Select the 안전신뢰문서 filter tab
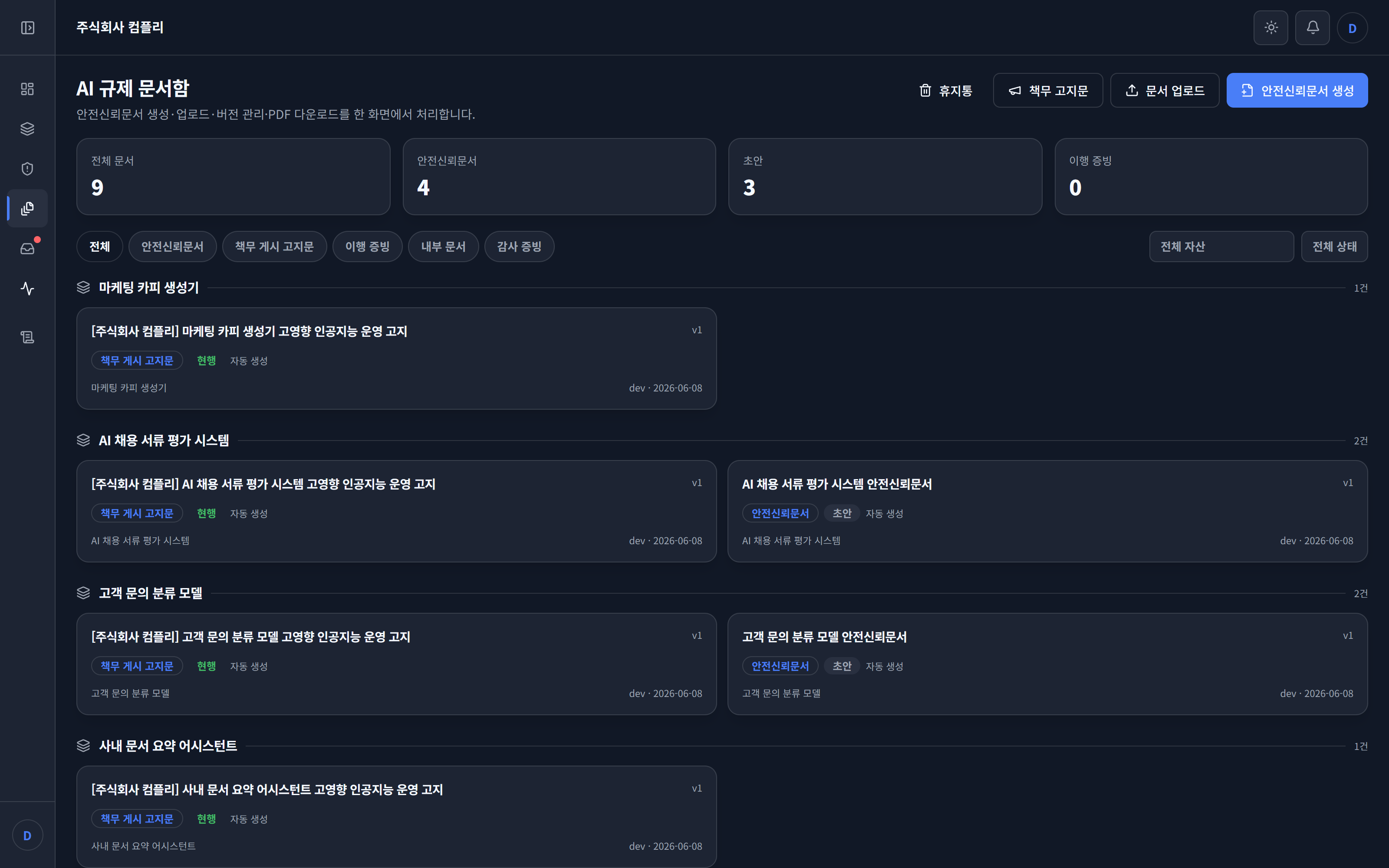 tap(173, 247)
